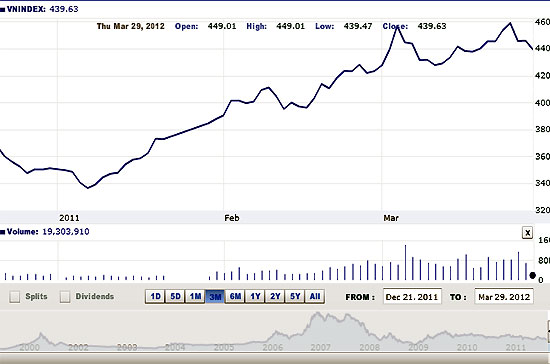This screenshot has width=550, height=364.
Task: Click the Low value 439.47
Action: point(358,26)
